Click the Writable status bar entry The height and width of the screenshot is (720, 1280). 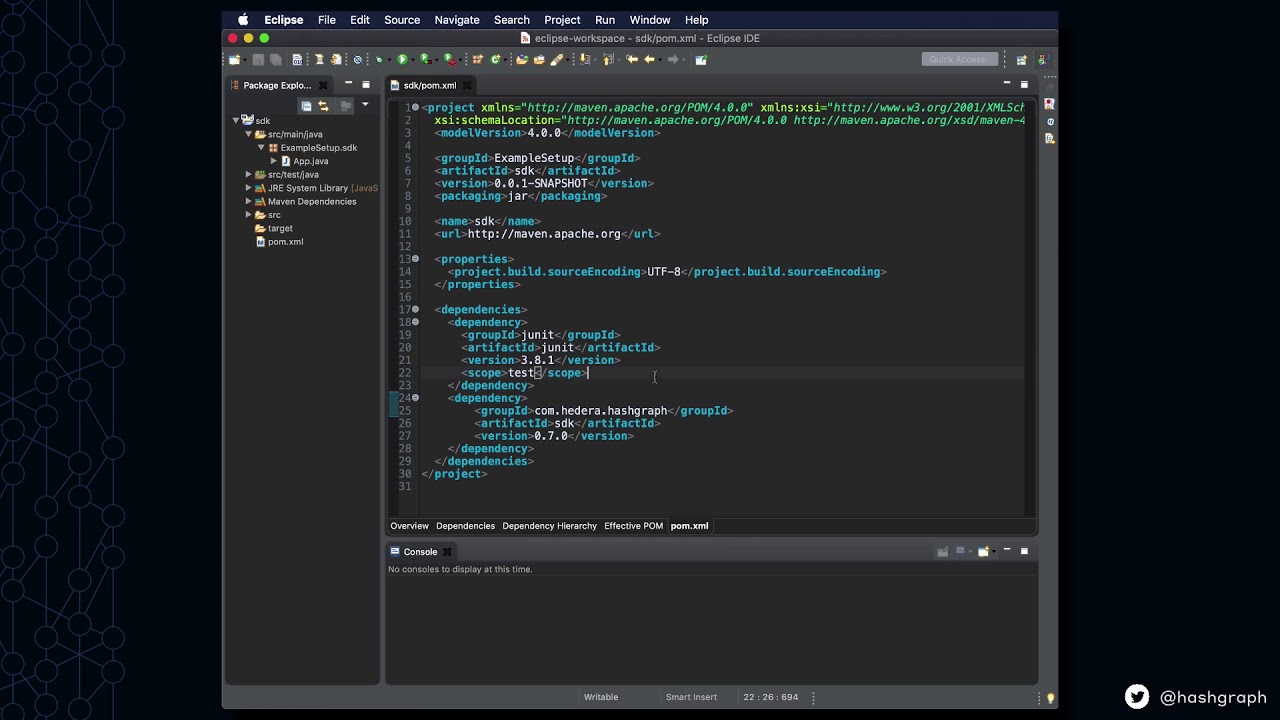[x=601, y=697]
